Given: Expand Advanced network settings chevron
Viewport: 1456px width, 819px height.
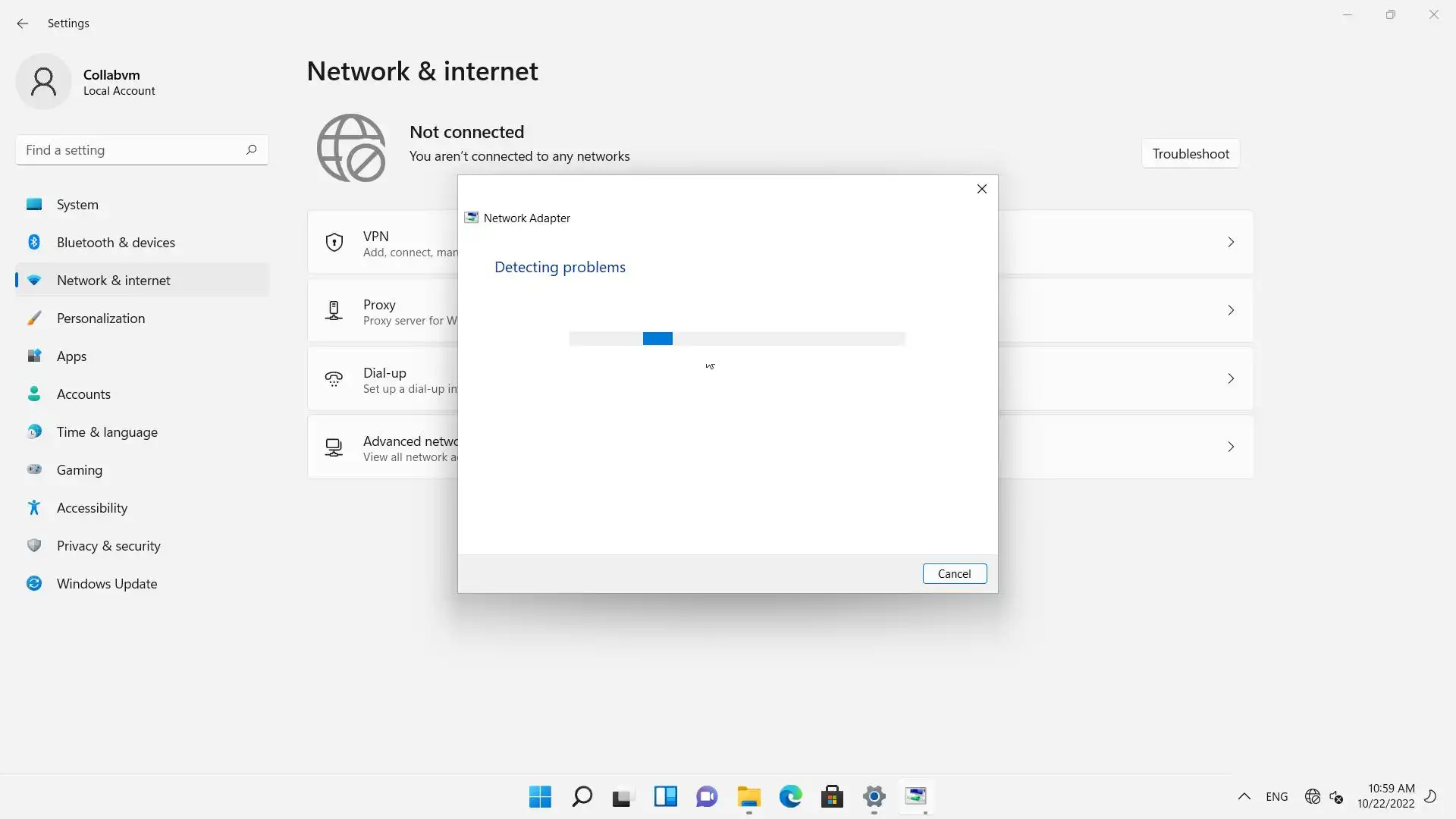Looking at the screenshot, I should pyautogui.click(x=1231, y=447).
